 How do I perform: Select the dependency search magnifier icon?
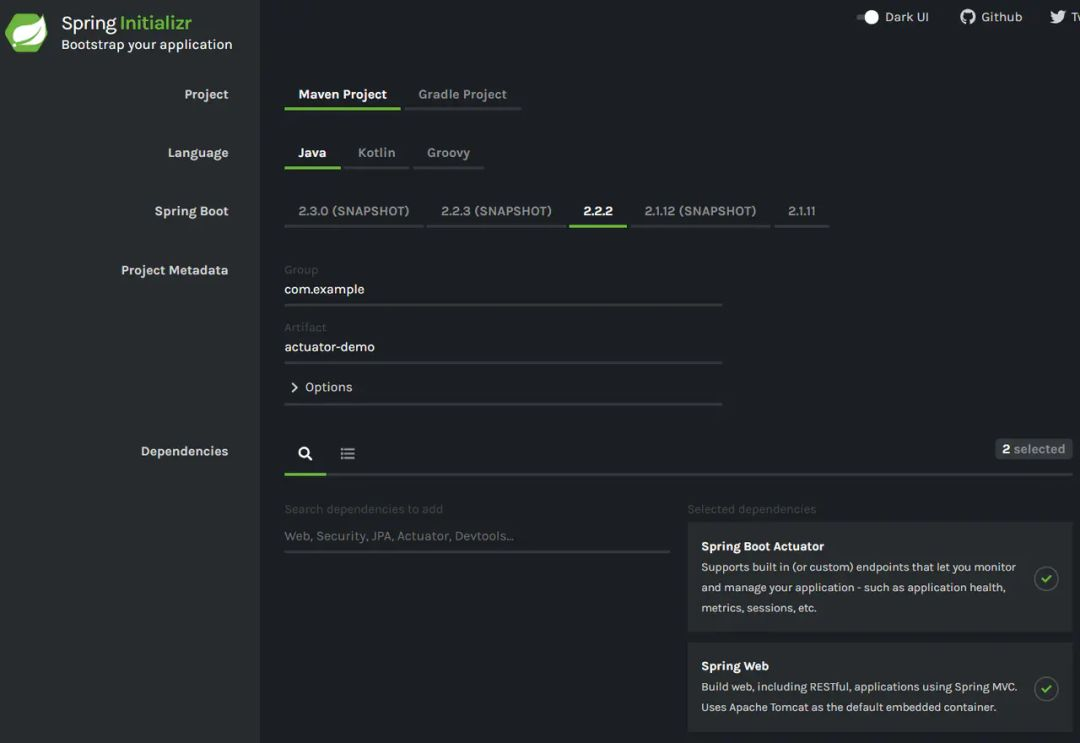305,453
